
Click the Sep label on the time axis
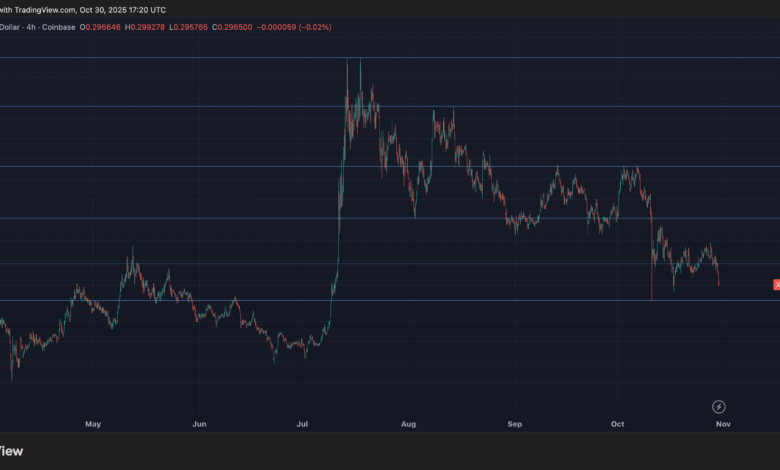click(514, 424)
